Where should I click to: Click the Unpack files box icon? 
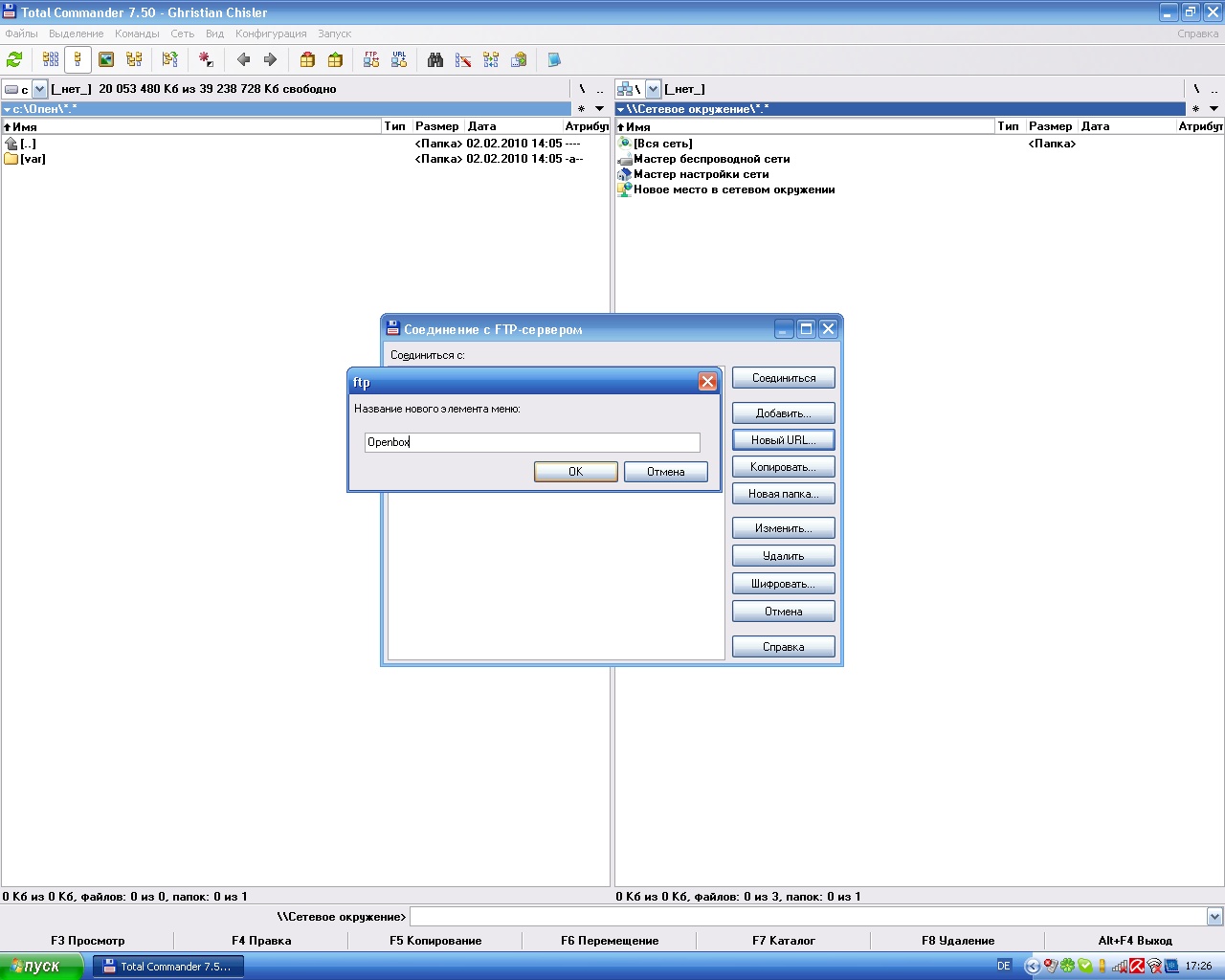click(x=335, y=59)
